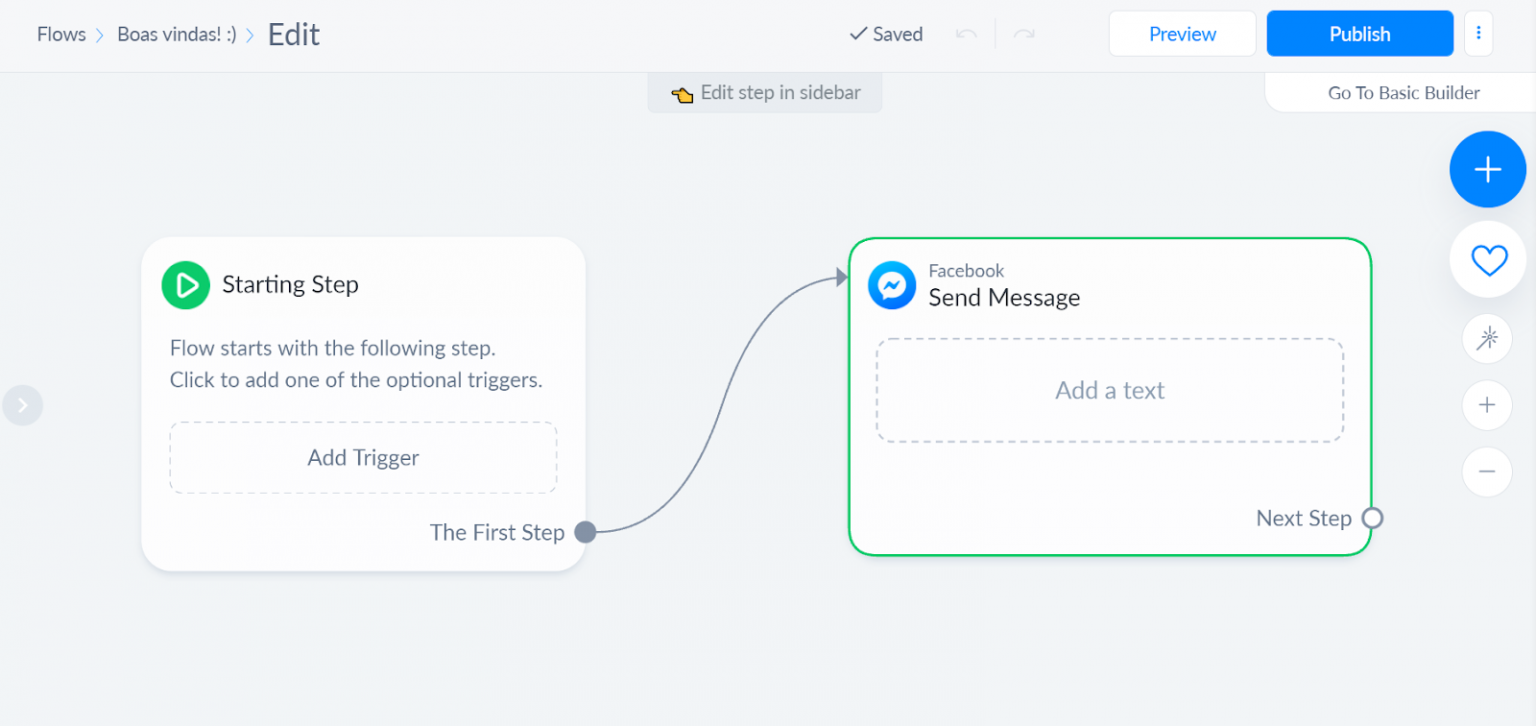Viewport: 1536px width, 726px height.
Task: Click the magic wand auto-arrange icon
Action: pyautogui.click(x=1487, y=339)
